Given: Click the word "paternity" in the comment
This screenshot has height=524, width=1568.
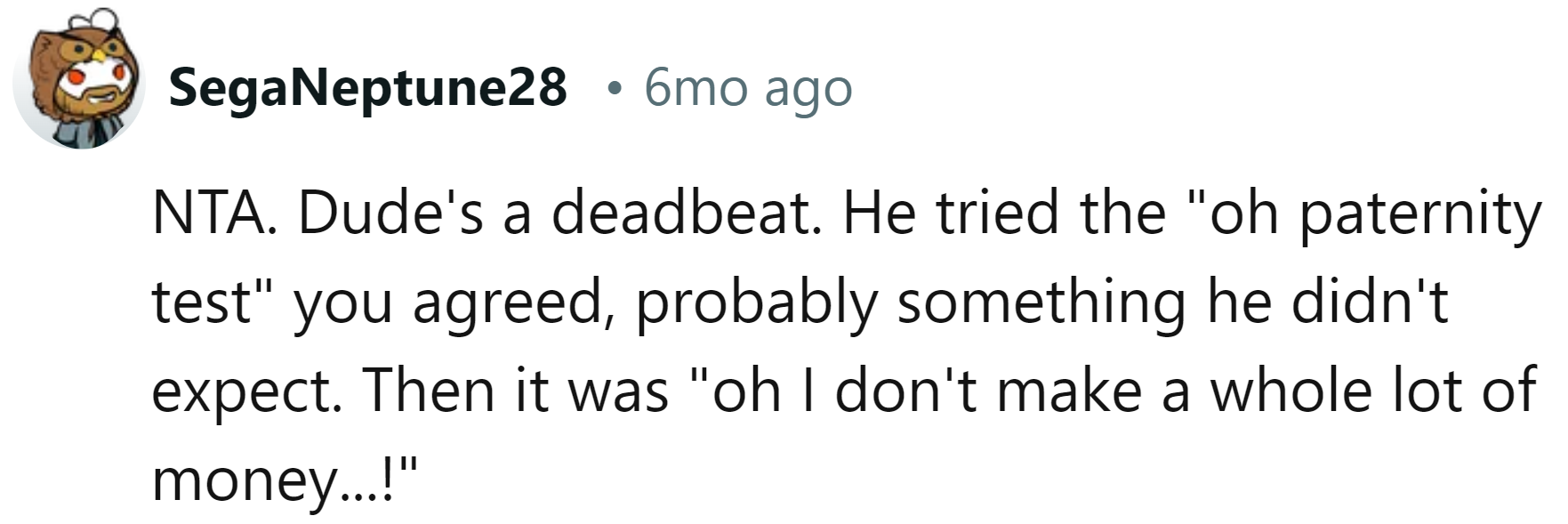Looking at the screenshot, I should (x=1420, y=214).
